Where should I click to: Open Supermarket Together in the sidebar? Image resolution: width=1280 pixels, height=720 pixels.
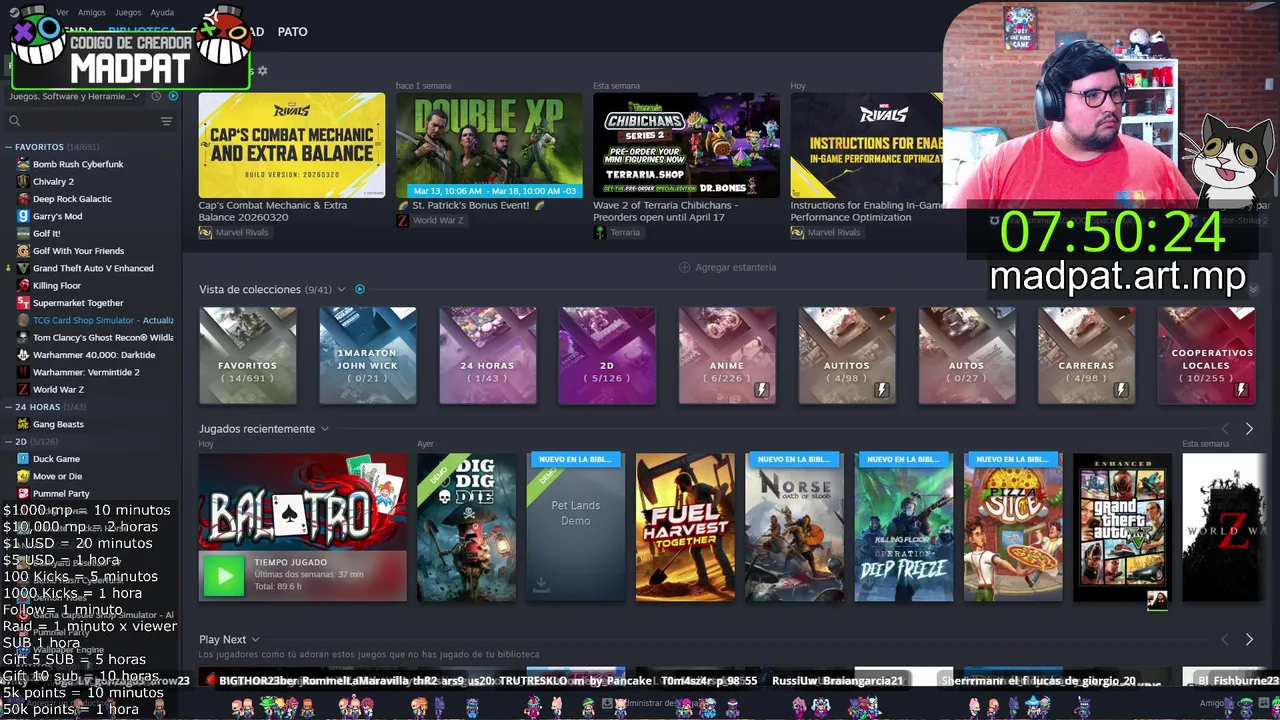[78, 303]
